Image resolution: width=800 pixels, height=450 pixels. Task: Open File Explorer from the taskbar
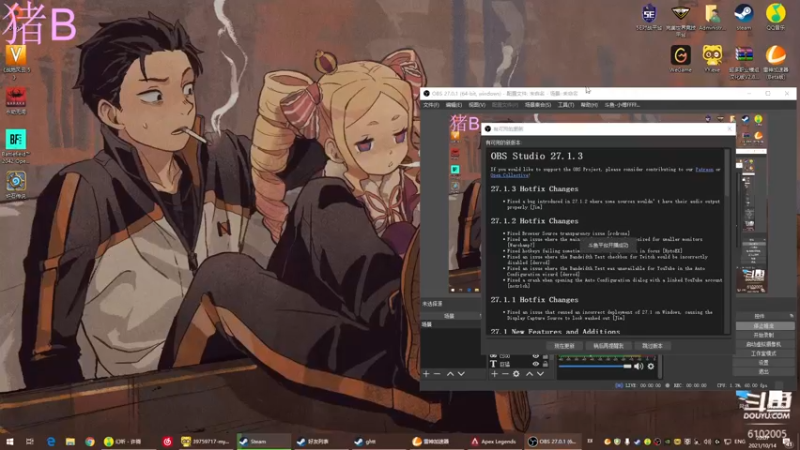(x=70, y=442)
